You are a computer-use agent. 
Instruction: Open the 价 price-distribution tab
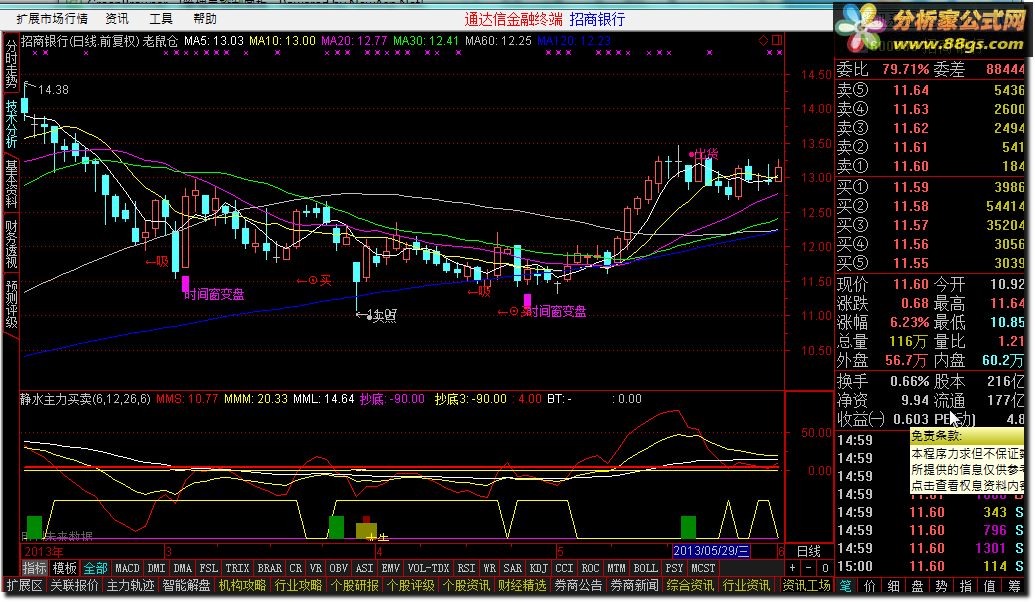[x=870, y=585]
